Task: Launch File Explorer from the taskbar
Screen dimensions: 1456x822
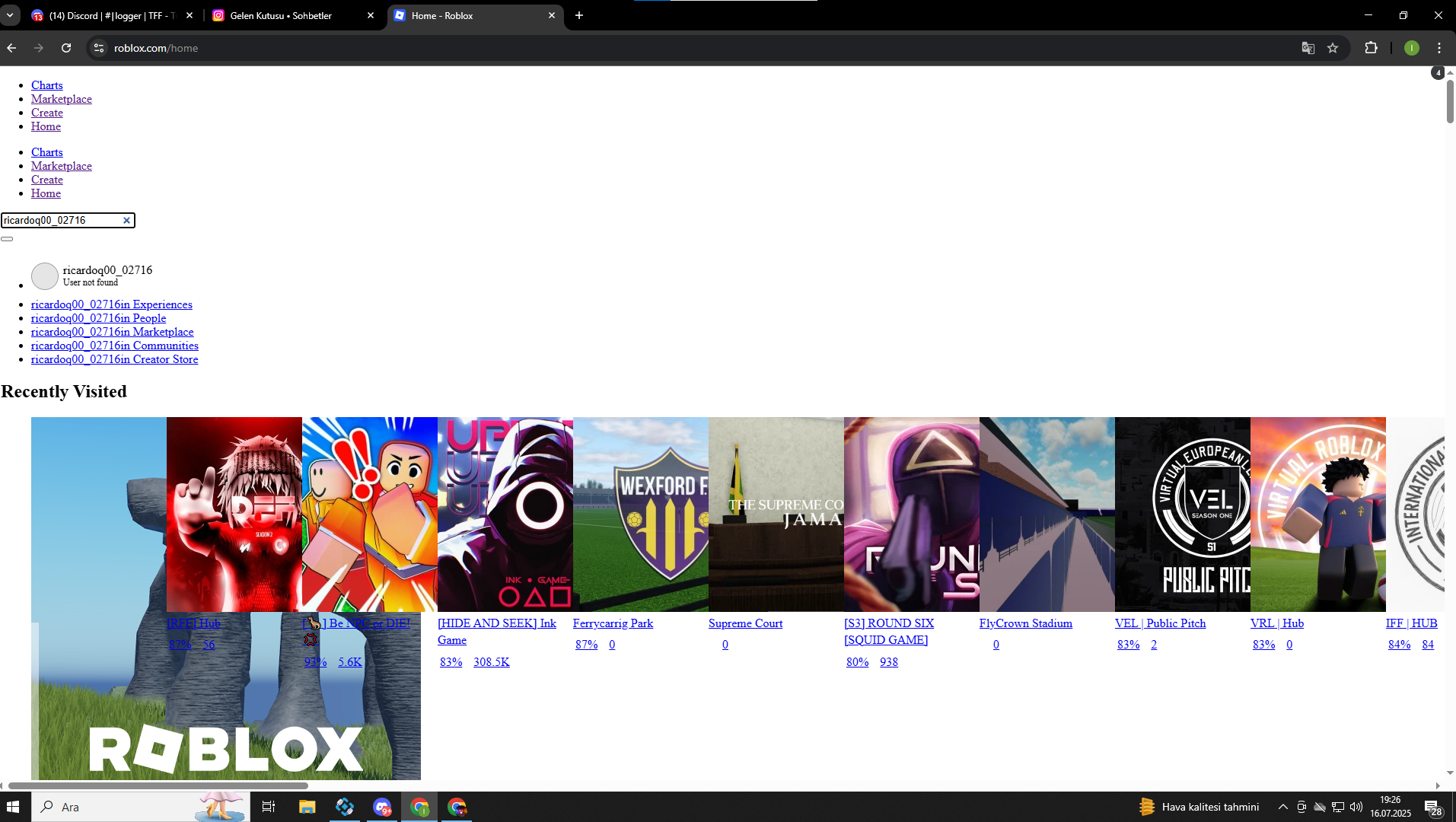Action: (x=306, y=806)
